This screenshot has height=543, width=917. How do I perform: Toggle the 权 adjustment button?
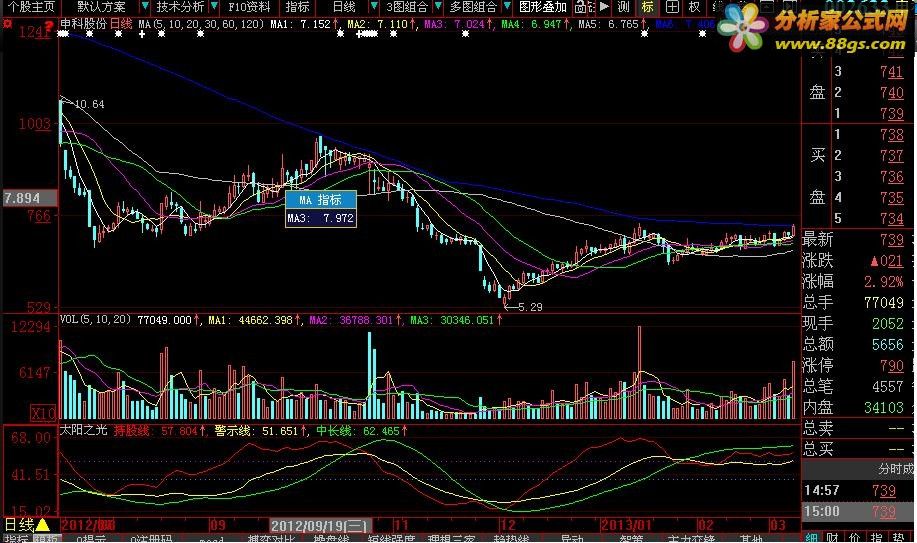pos(694,7)
